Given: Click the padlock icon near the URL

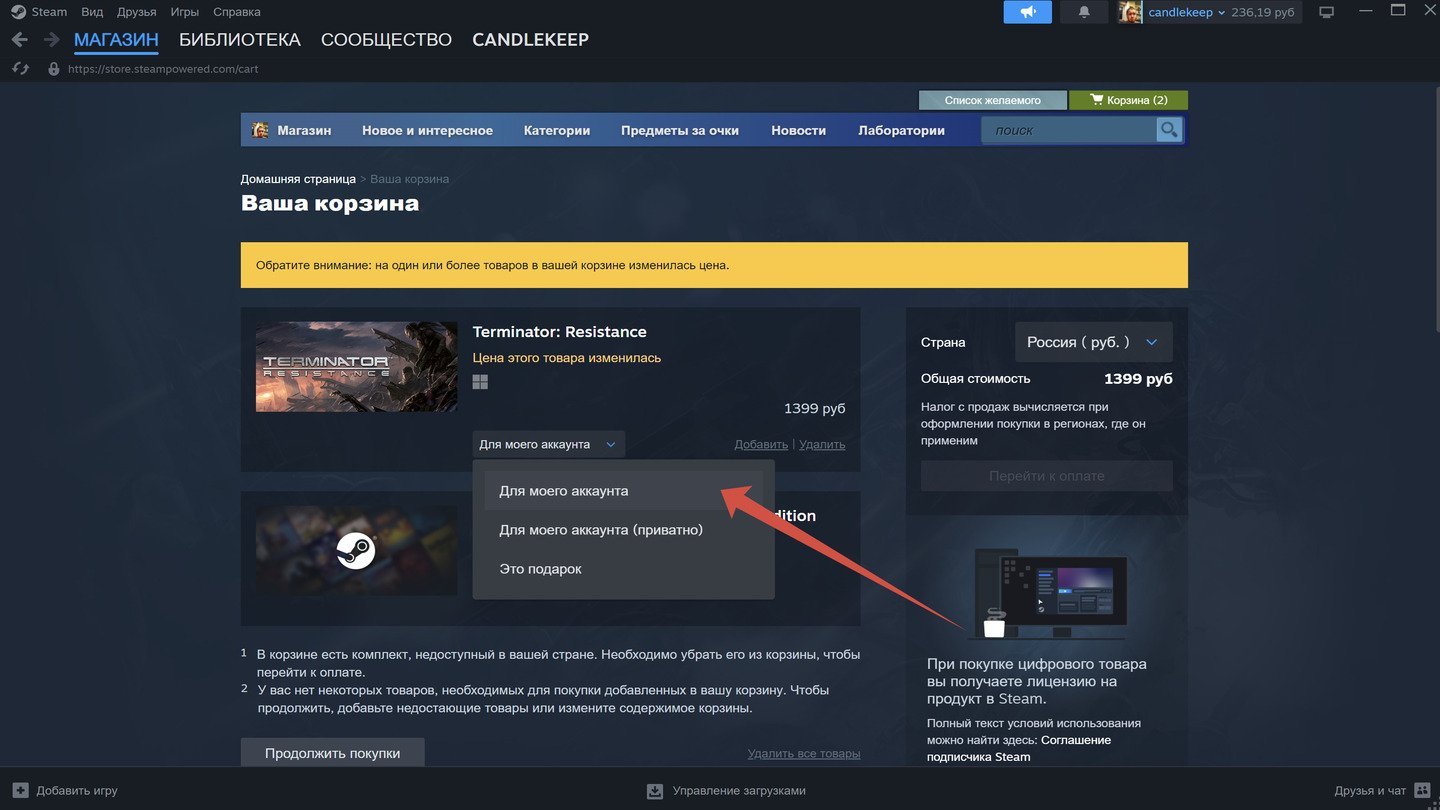Looking at the screenshot, I should (x=54, y=69).
